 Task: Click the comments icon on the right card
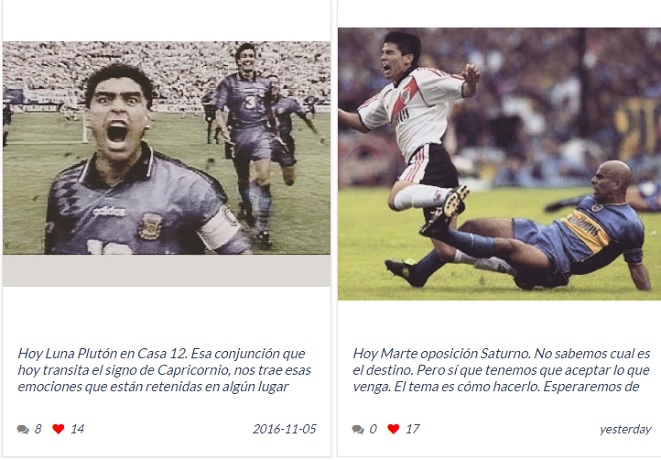point(358,429)
